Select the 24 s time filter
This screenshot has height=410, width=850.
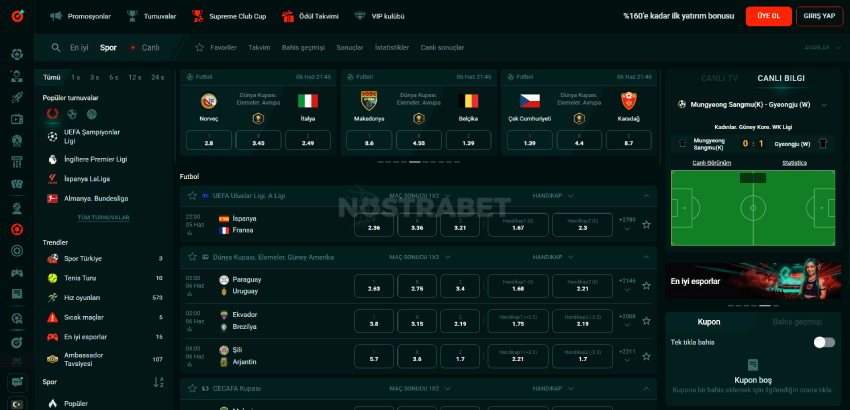pos(158,78)
